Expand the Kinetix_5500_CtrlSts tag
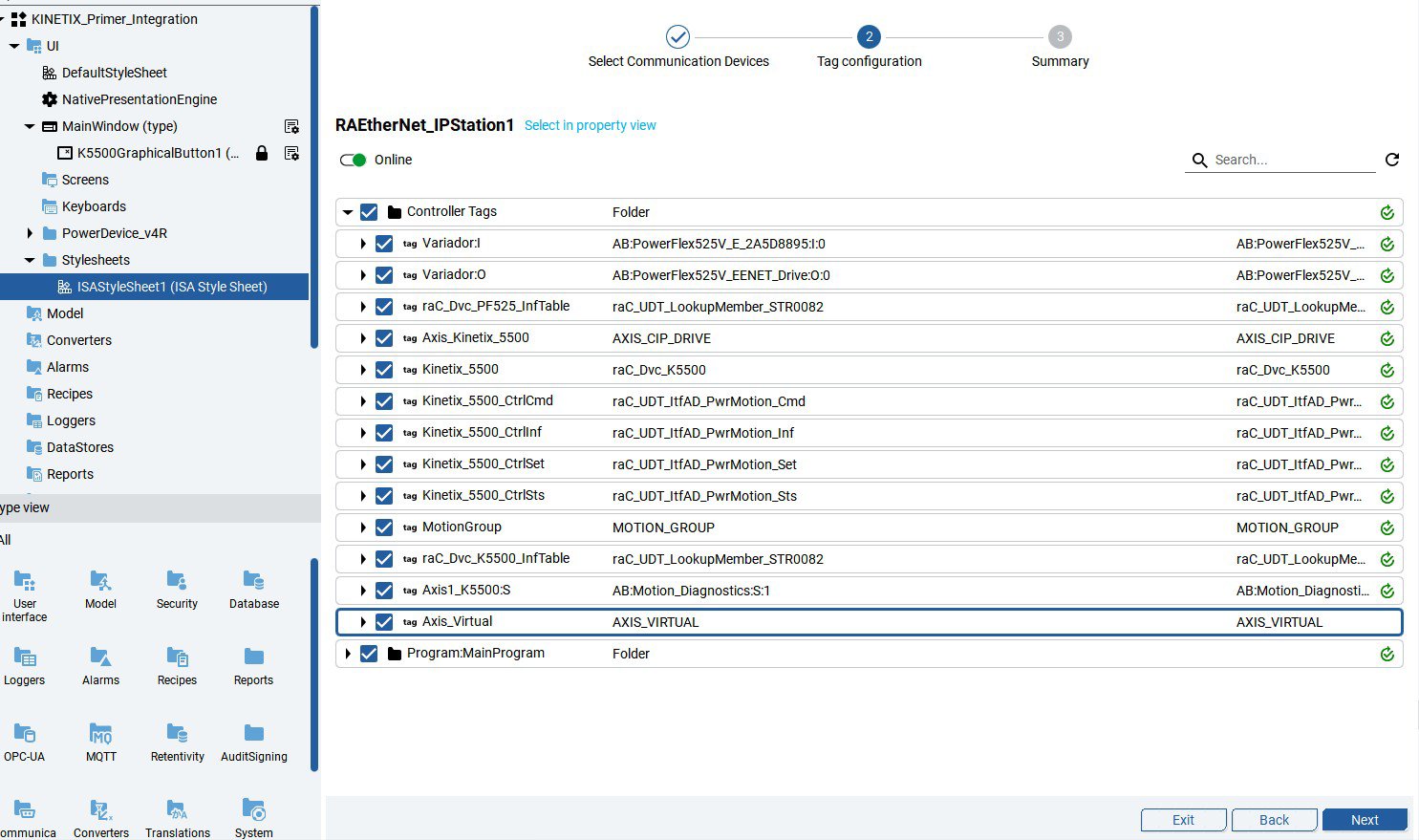 coord(363,496)
